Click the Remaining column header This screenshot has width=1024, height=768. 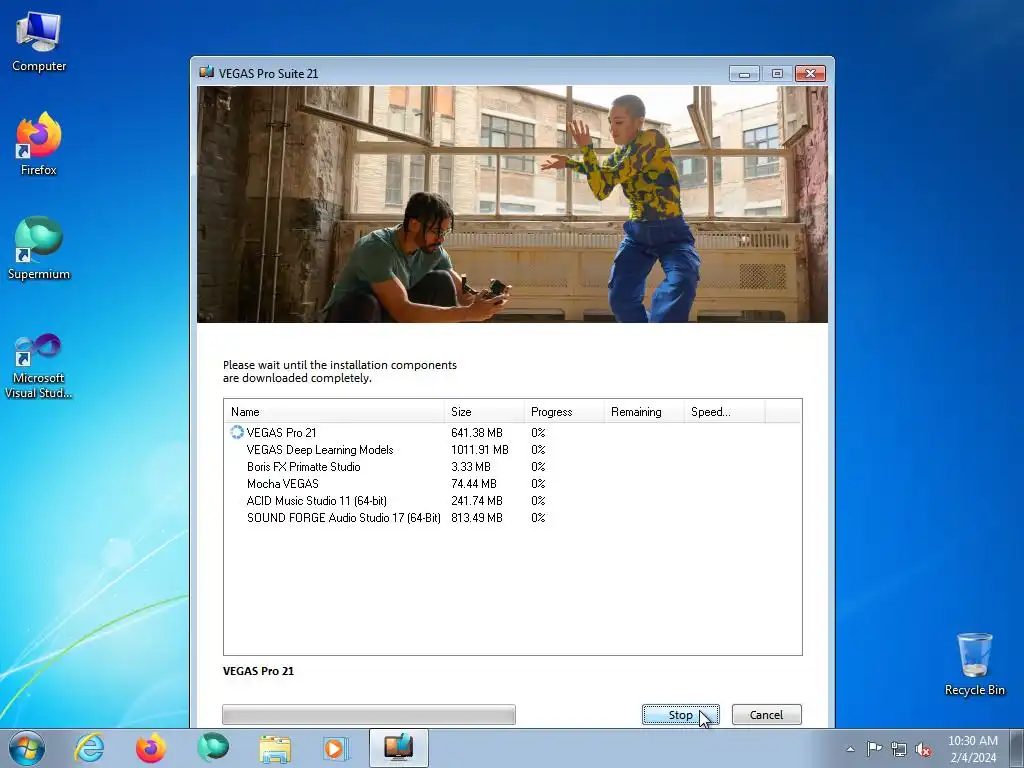pos(644,411)
